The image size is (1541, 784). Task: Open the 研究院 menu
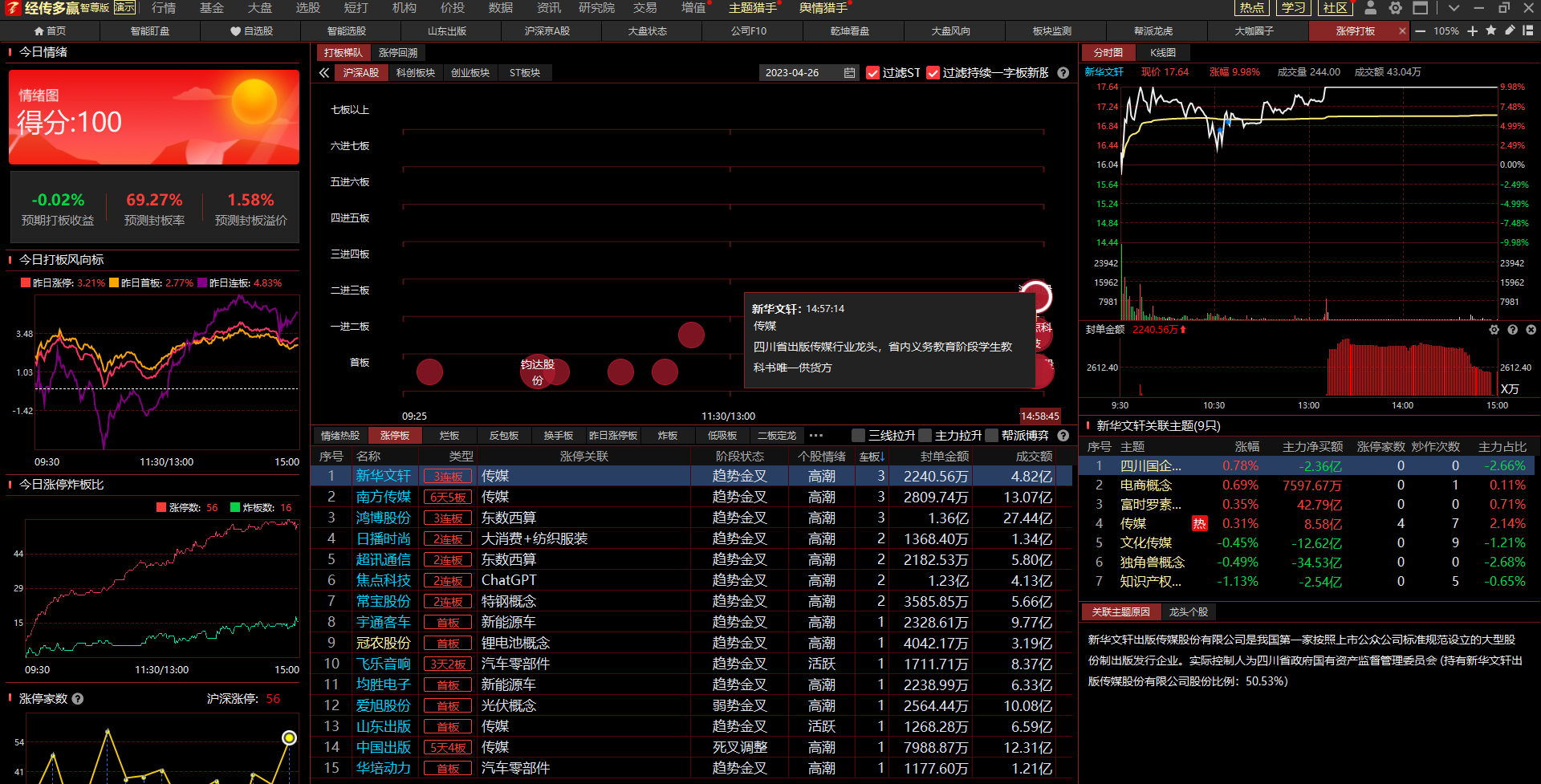[x=596, y=8]
